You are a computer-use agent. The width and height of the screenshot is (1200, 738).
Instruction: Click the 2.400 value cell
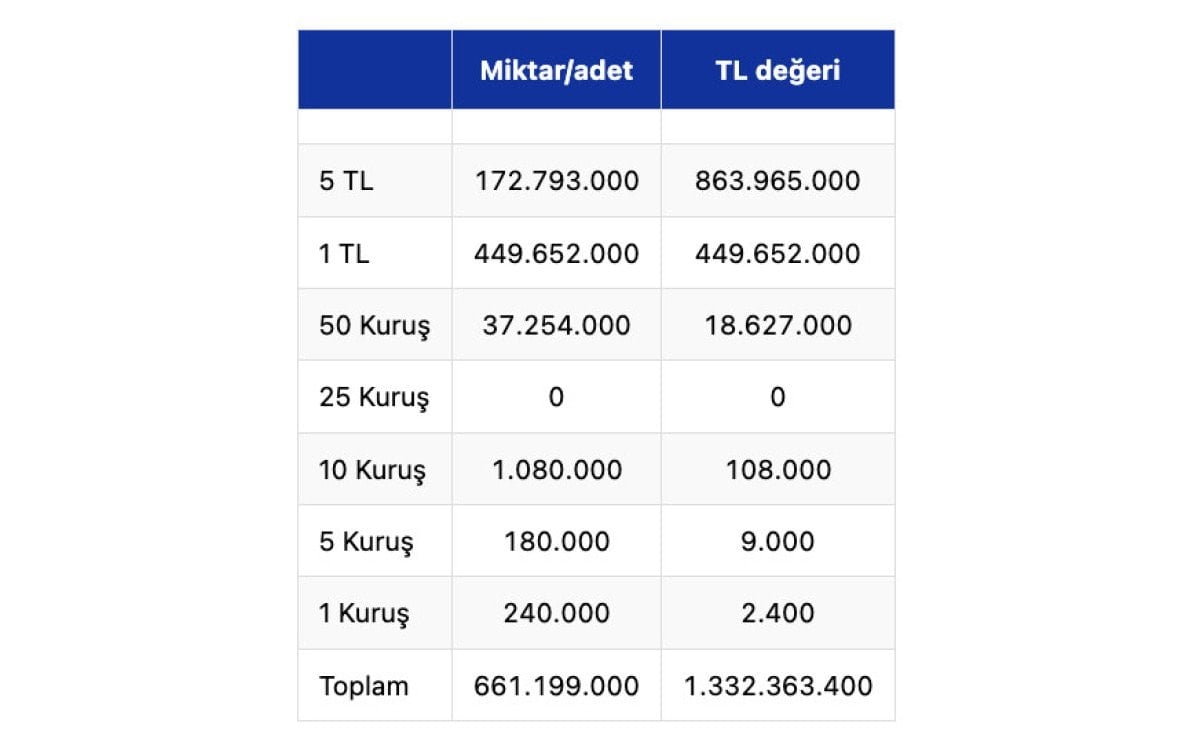click(x=777, y=614)
